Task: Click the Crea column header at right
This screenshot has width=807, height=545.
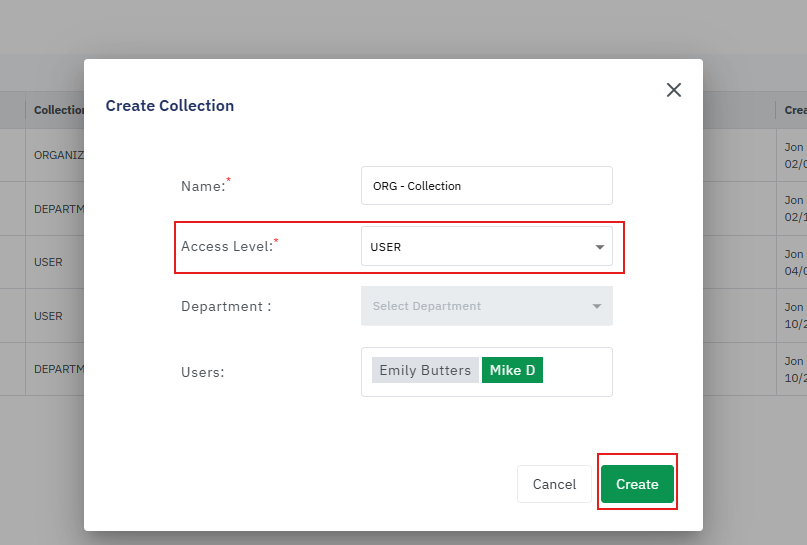Action: click(794, 110)
